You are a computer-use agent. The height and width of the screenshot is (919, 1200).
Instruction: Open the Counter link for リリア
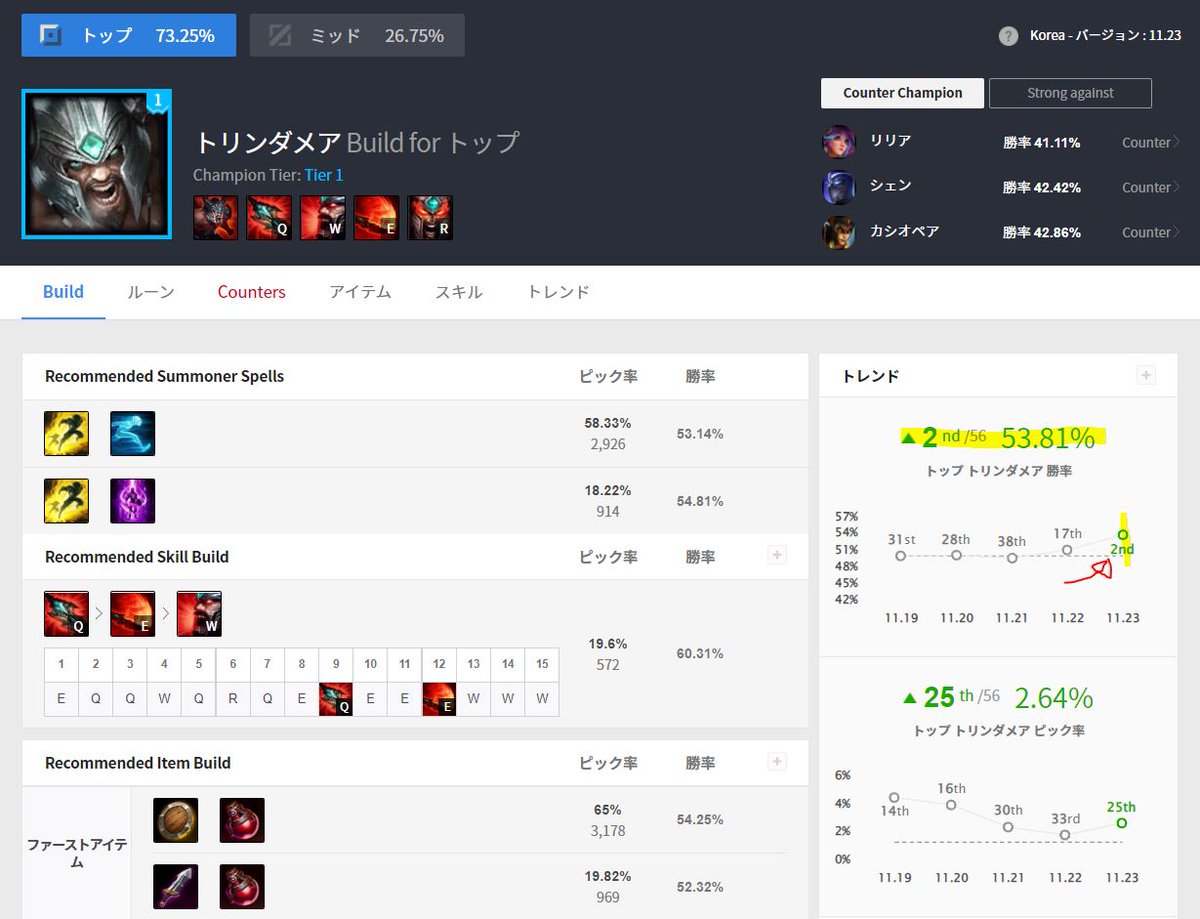[x=1150, y=142]
